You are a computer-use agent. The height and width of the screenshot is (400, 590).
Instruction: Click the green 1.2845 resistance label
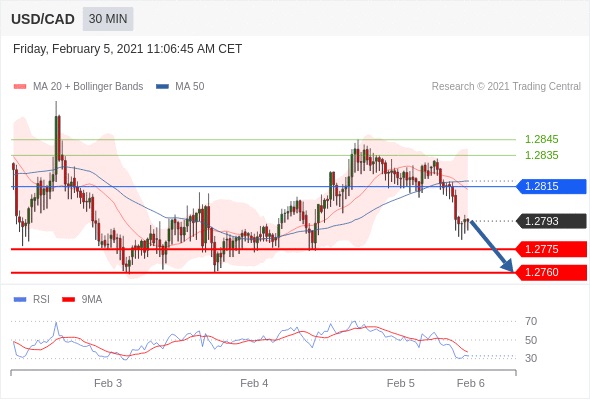pyautogui.click(x=541, y=139)
